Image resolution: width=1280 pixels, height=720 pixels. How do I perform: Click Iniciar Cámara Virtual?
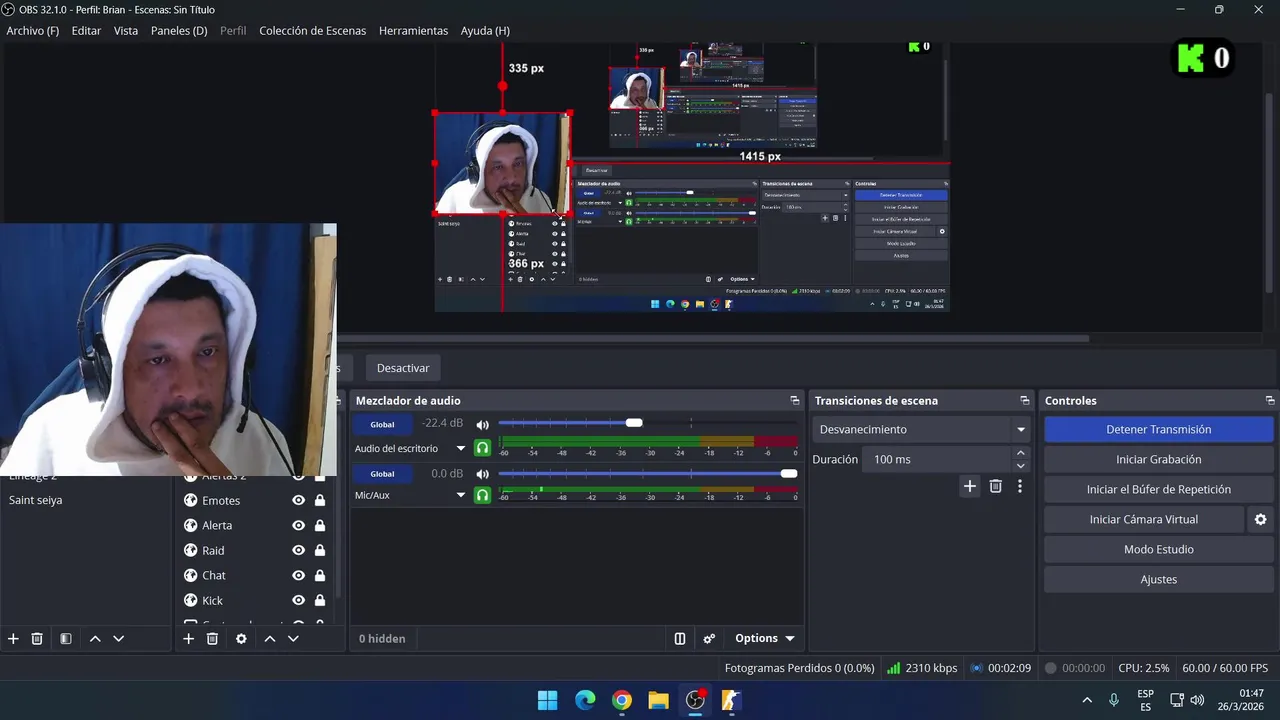1144,519
